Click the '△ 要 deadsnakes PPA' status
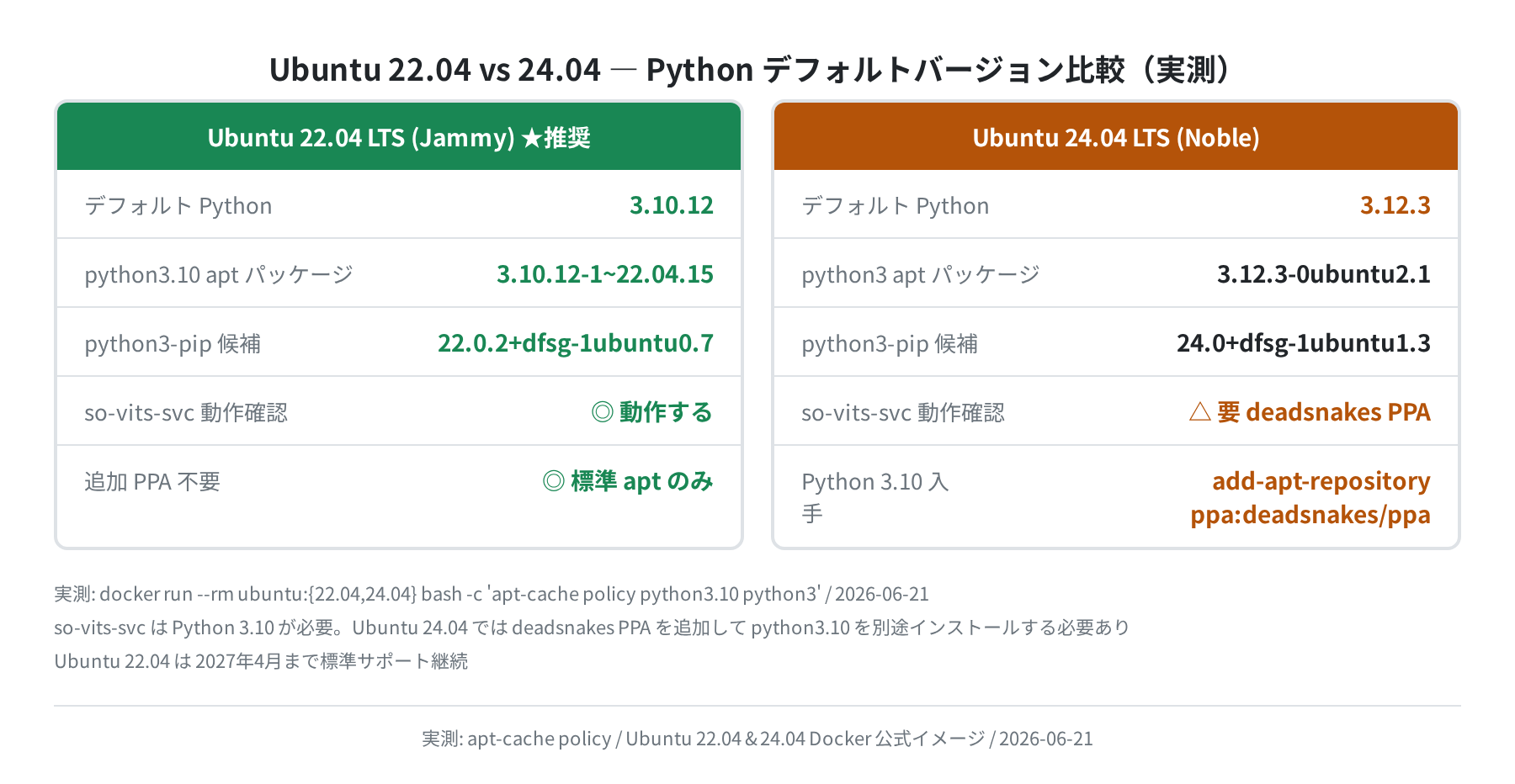This screenshot has width=1515, height=784. (1310, 412)
